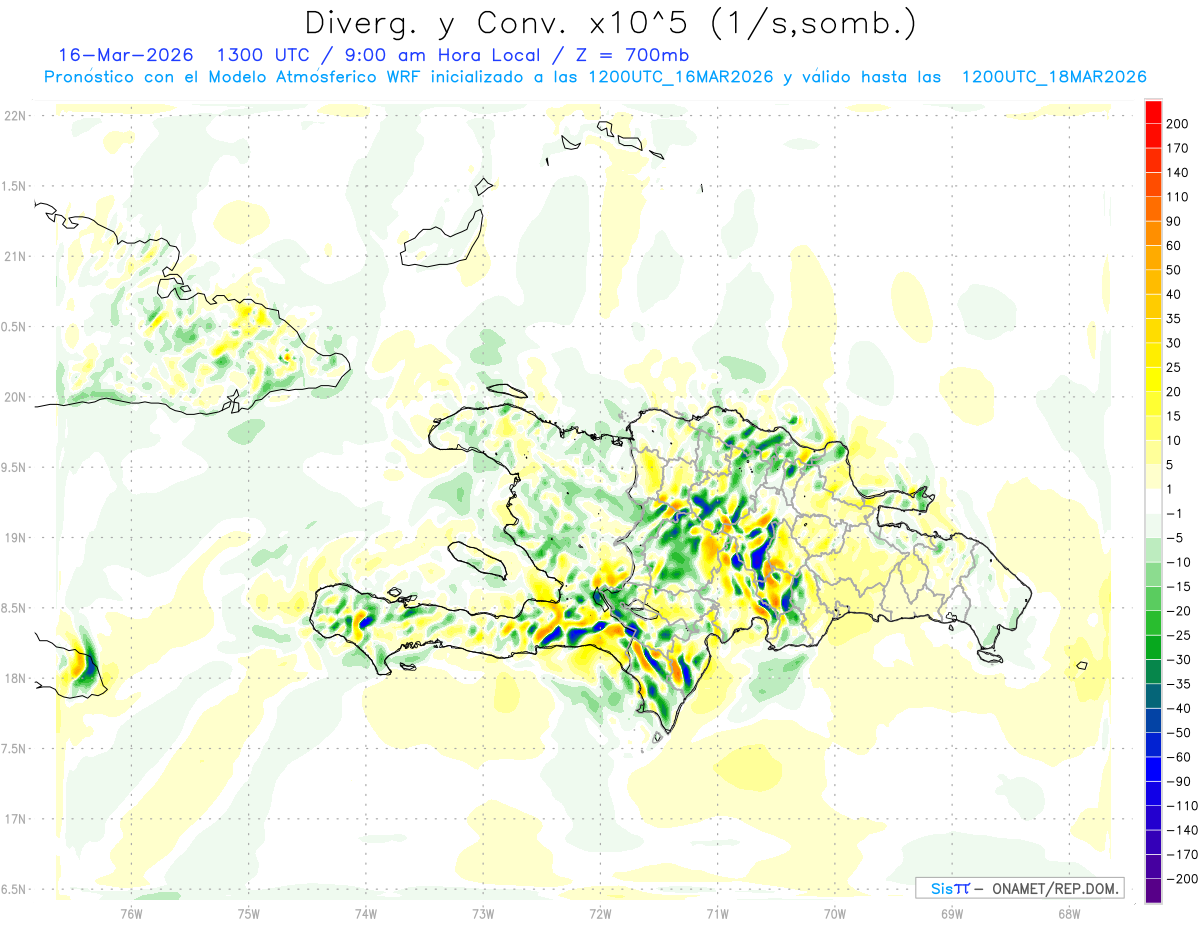Image resolution: width=1200 pixels, height=927 pixels.
Task: Click the ONAMET/REP.DOM. logo box
Action: coord(1019,888)
